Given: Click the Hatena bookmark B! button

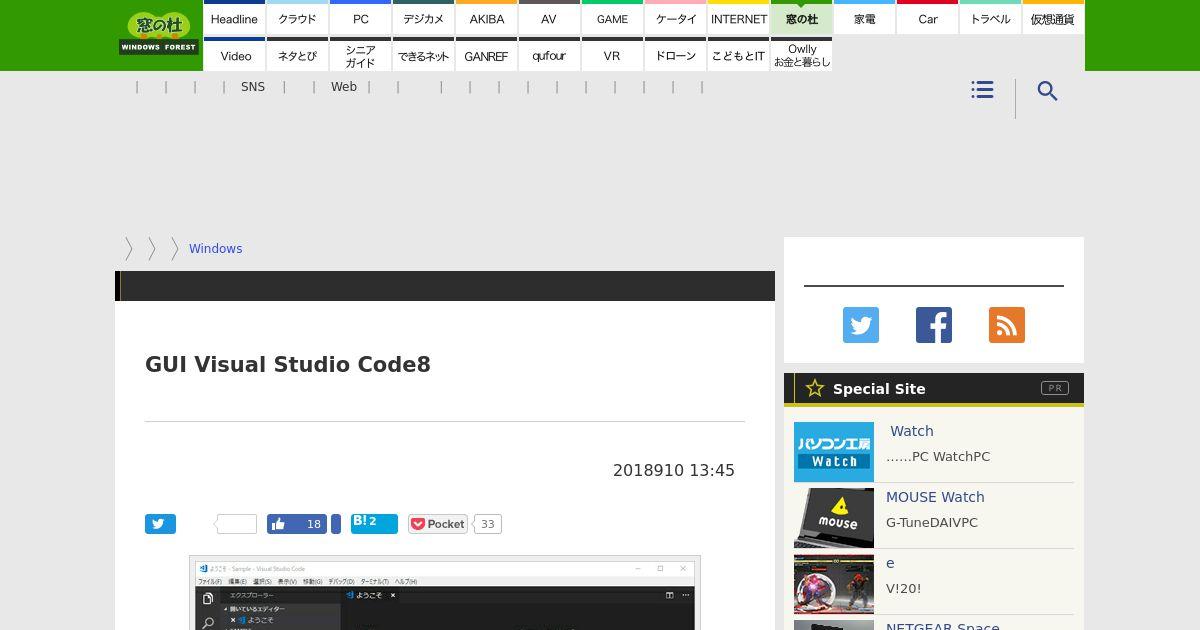Looking at the screenshot, I should [374, 524].
